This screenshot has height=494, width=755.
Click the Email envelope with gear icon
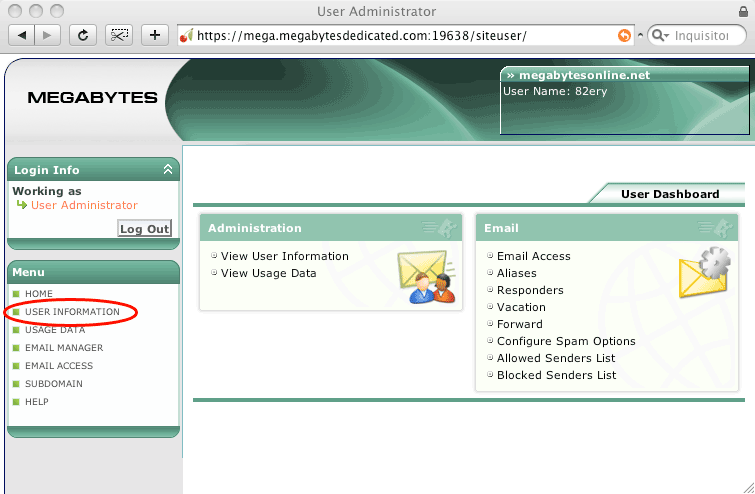[704, 272]
